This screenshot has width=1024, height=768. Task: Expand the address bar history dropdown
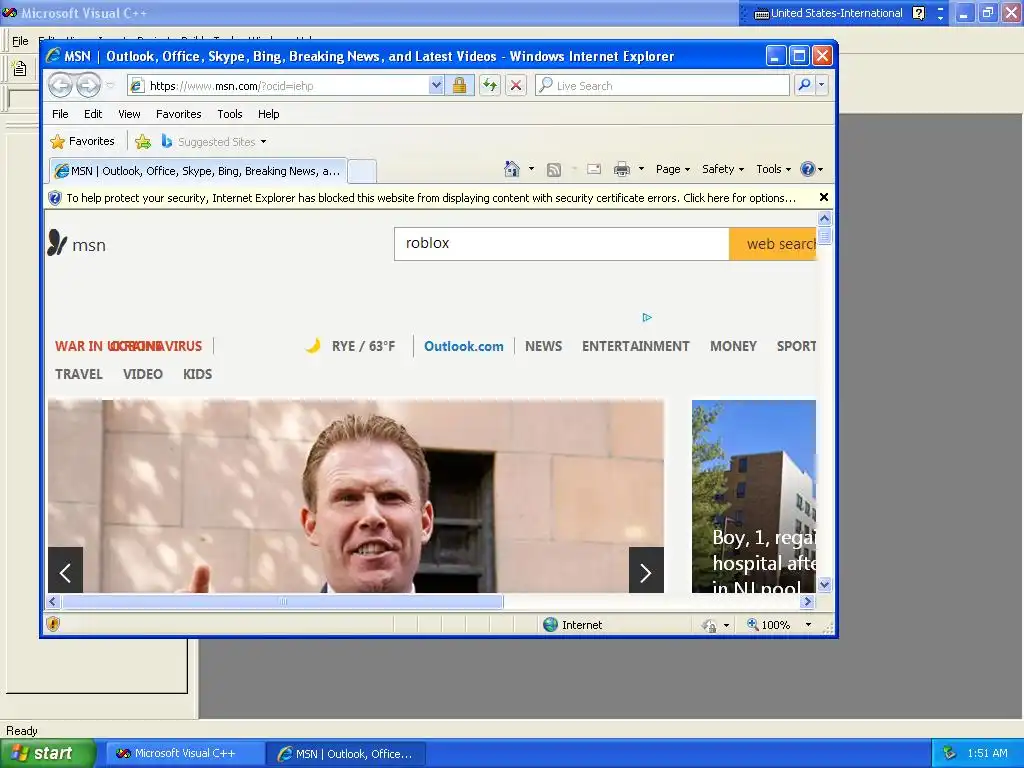[436, 86]
